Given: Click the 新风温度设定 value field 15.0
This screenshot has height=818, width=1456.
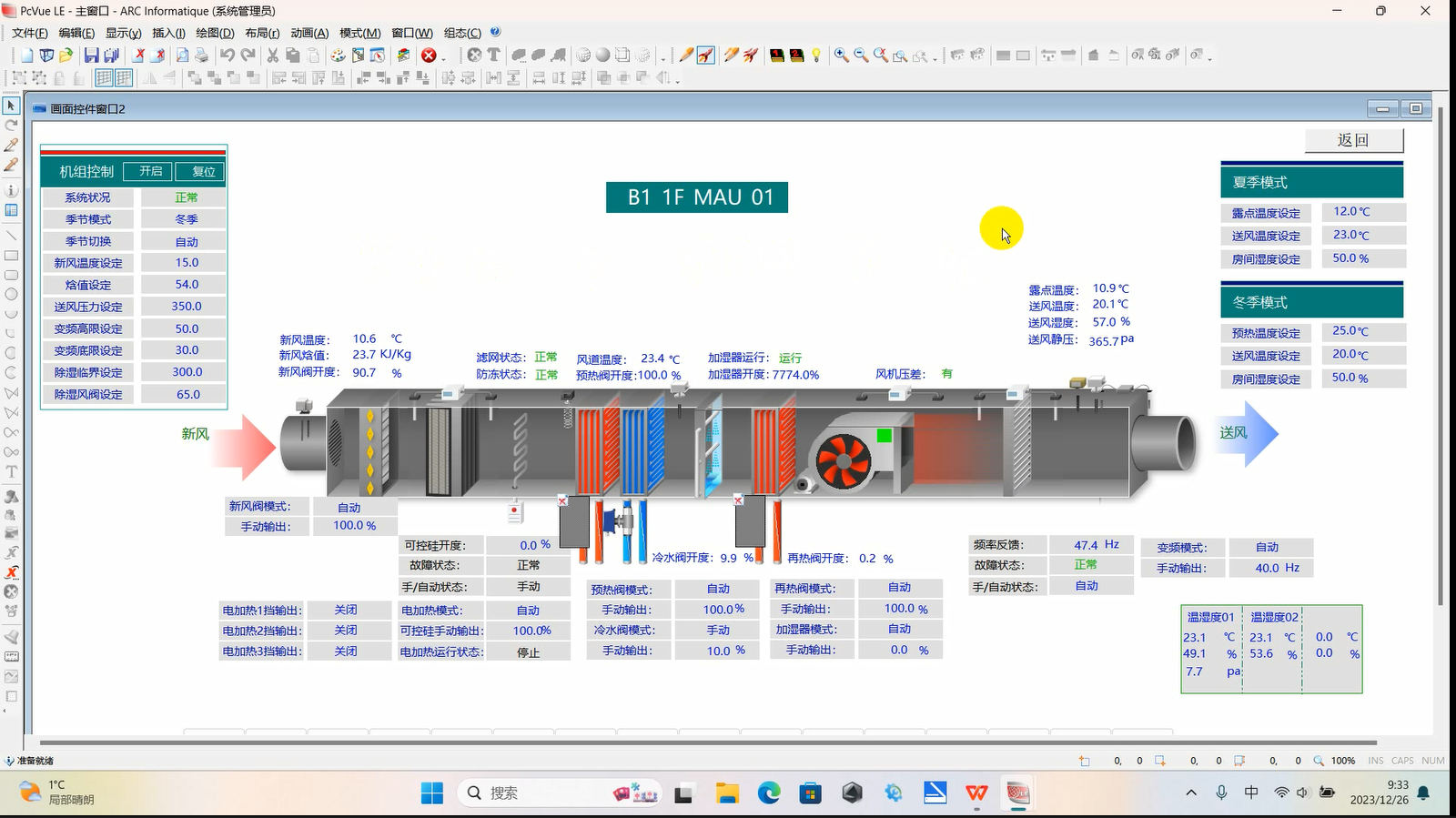Looking at the screenshot, I should [x=186, y=263].
